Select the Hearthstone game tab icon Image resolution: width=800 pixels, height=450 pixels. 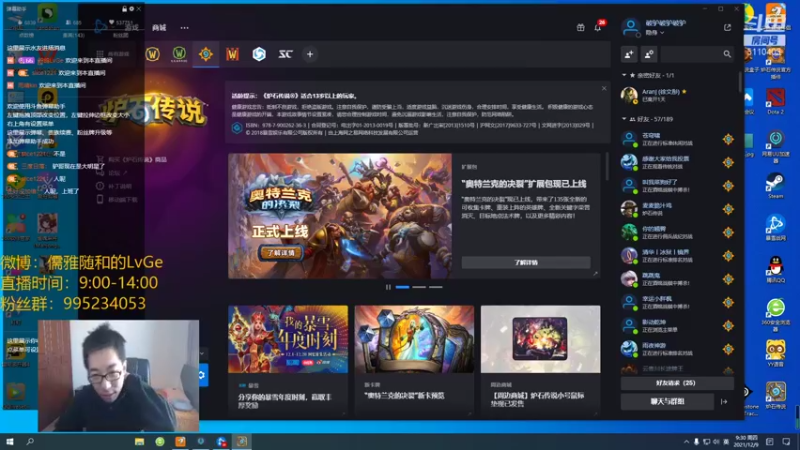[206, 54]
